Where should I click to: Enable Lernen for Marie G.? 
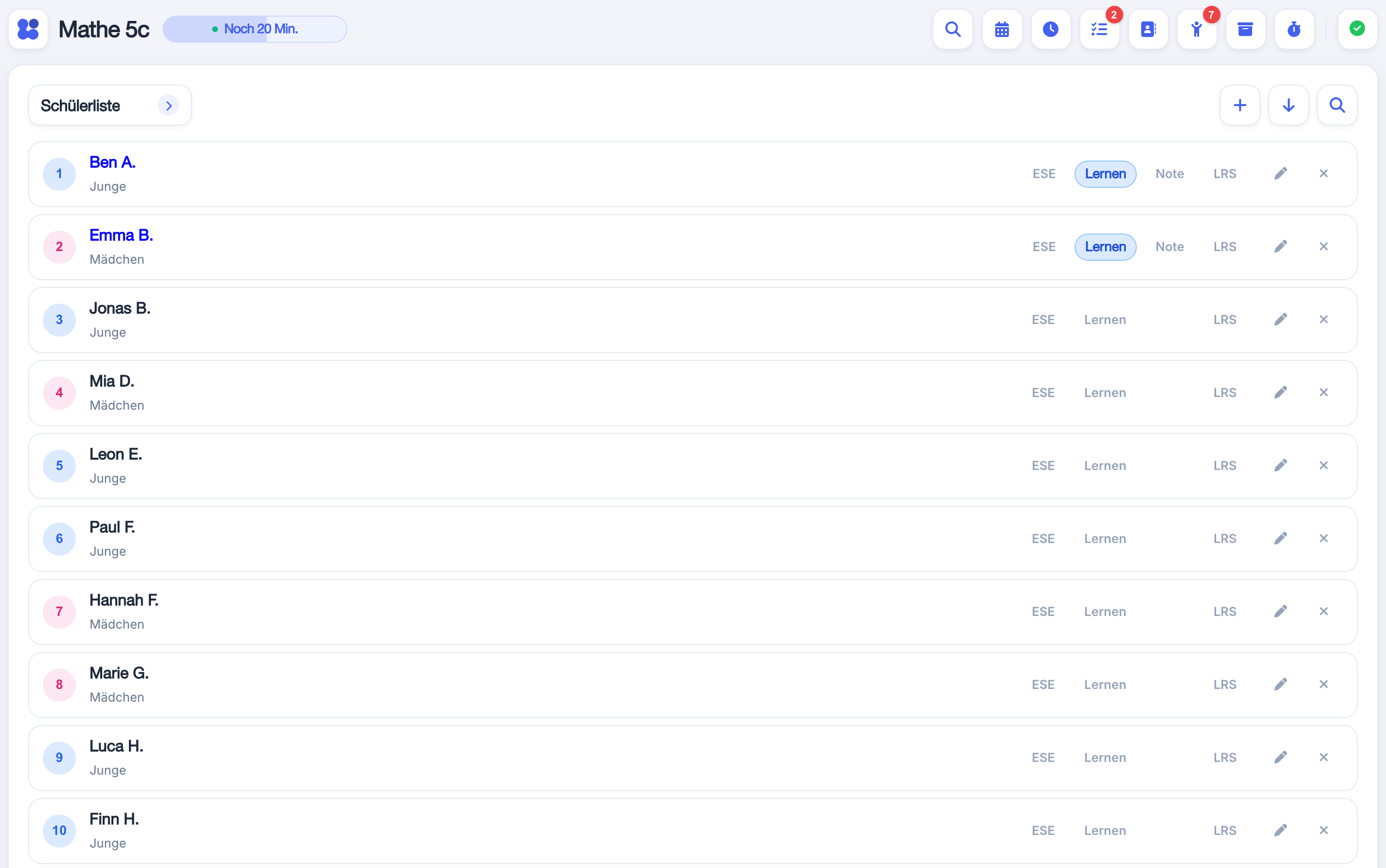[1105, 684]
